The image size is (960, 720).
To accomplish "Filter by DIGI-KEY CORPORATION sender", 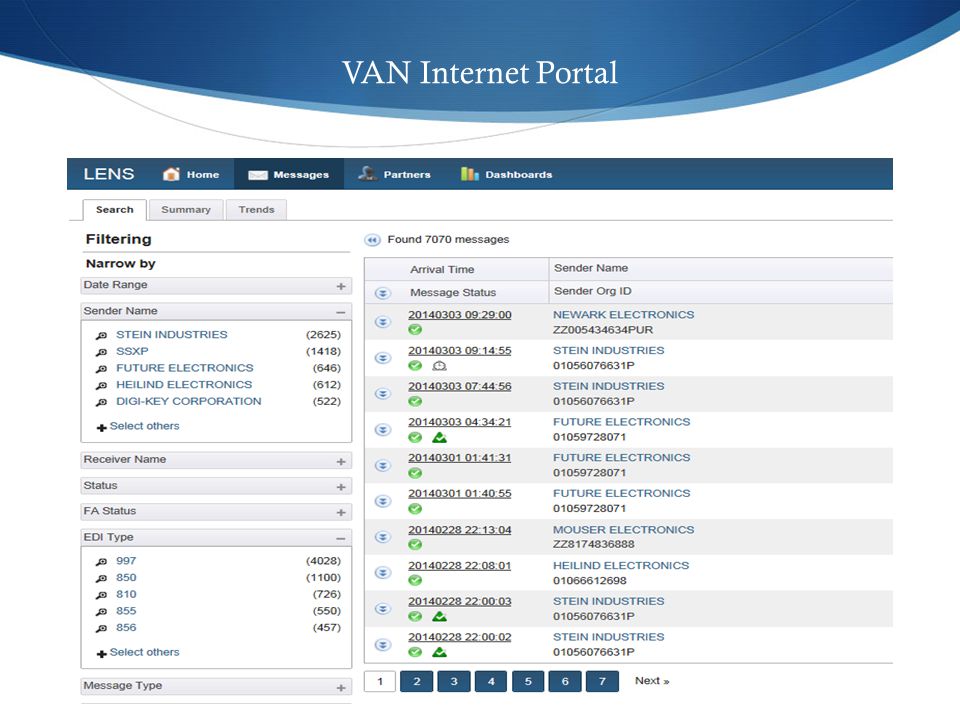I will (x=189, y=401).
